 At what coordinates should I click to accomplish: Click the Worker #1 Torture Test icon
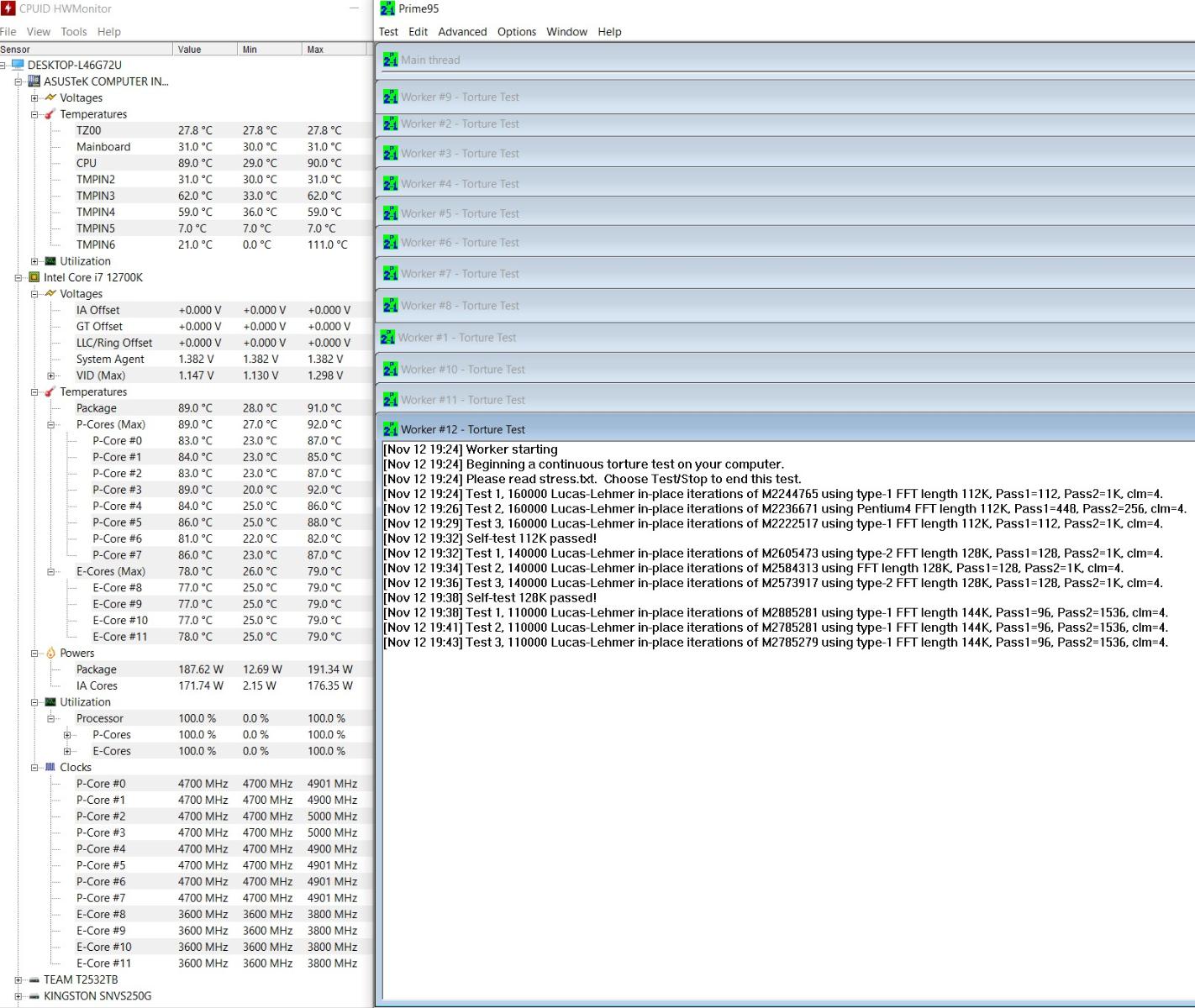tap(387, 337)
